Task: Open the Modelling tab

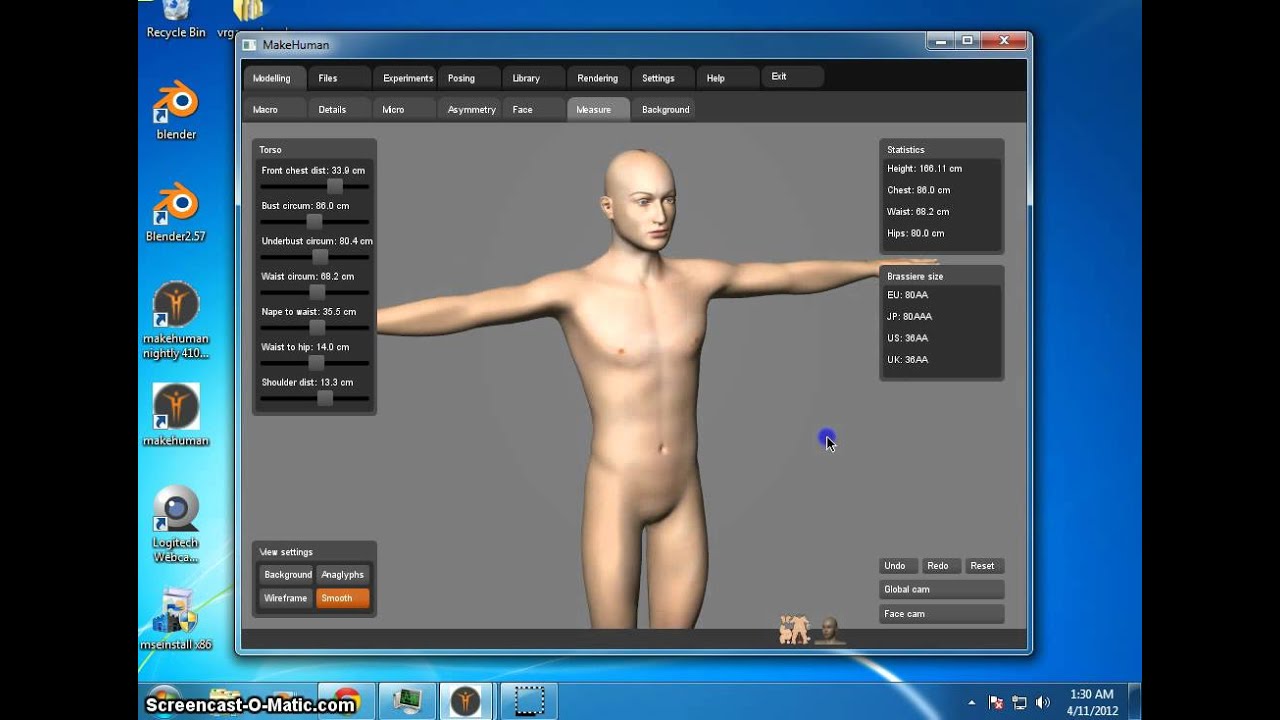Action: tap(275, 78)
